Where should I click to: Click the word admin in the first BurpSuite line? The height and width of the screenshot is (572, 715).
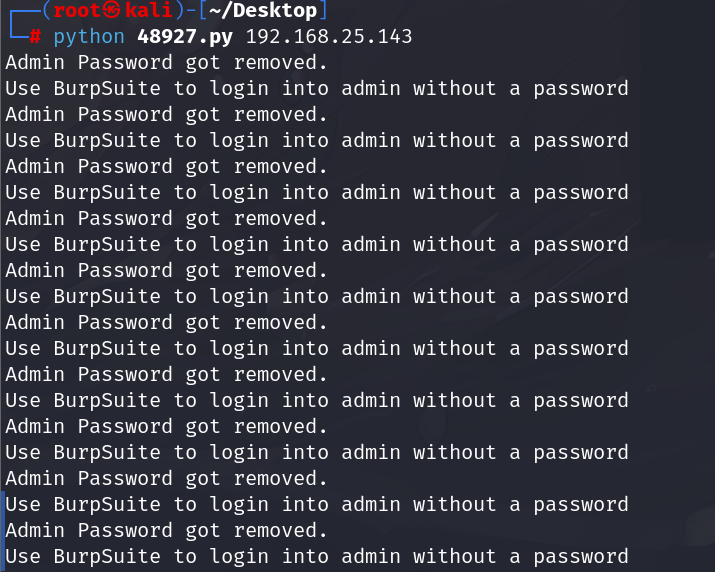[371, 88]
